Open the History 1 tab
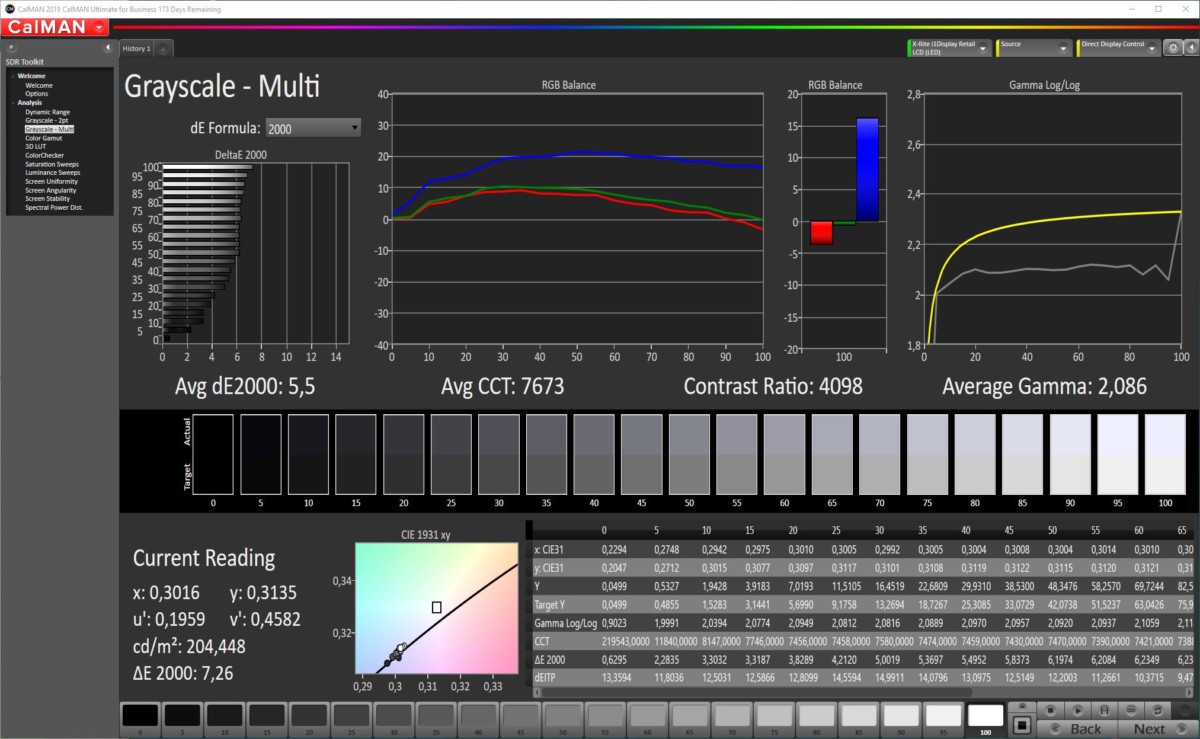 pos(136,48)
